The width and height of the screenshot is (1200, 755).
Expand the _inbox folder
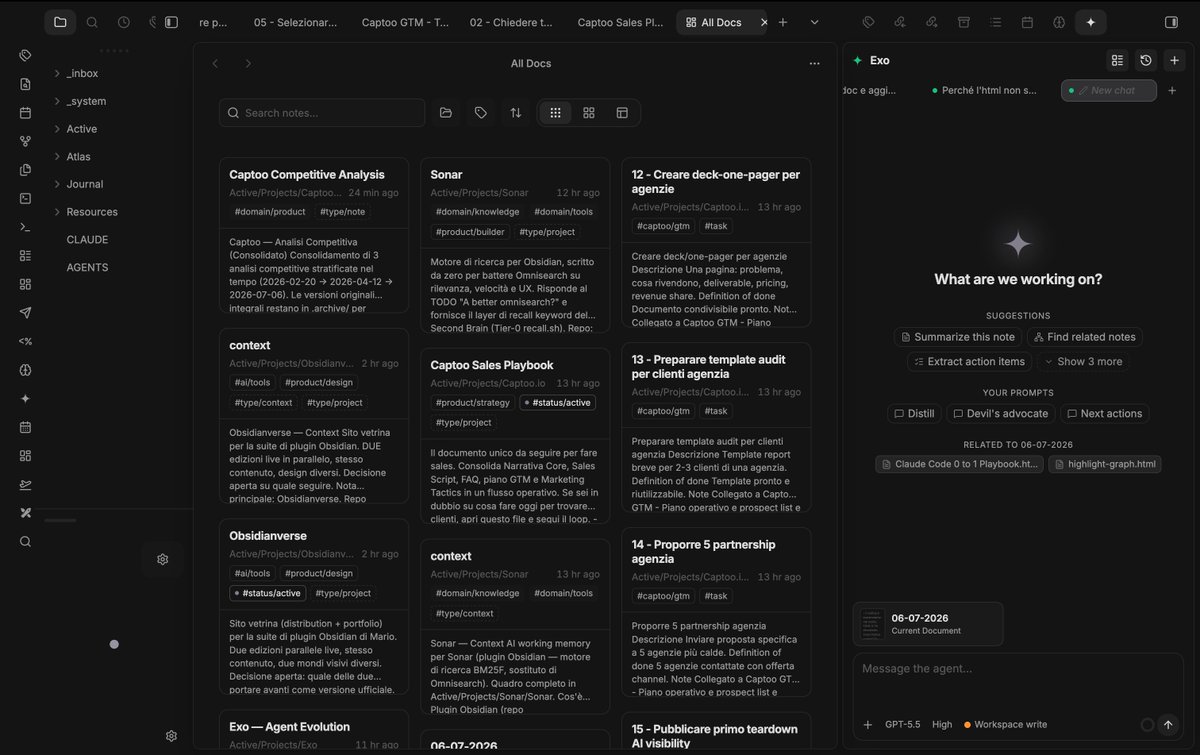[x=57, y=73]
